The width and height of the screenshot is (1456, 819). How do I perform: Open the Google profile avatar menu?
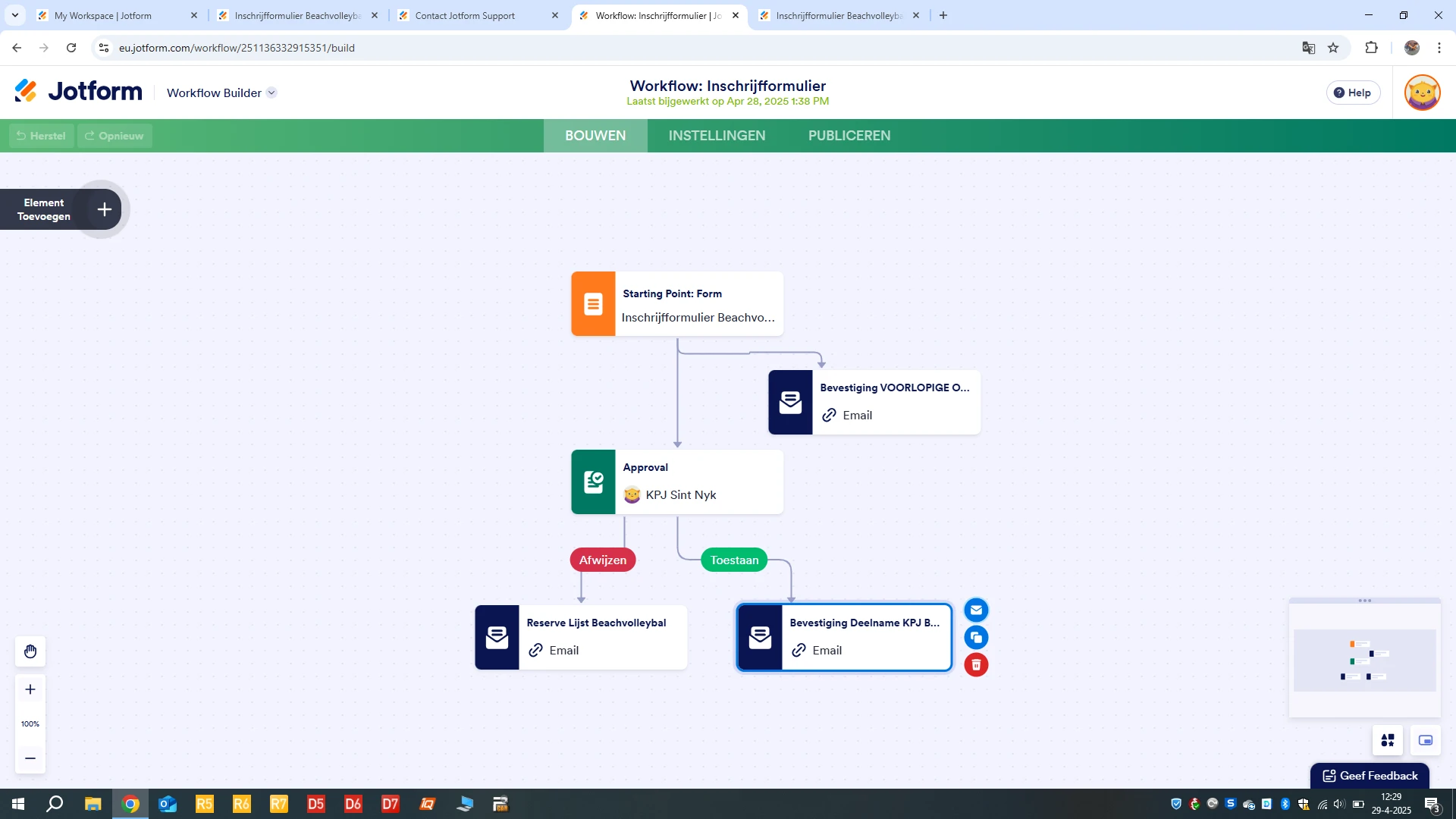1411,47
